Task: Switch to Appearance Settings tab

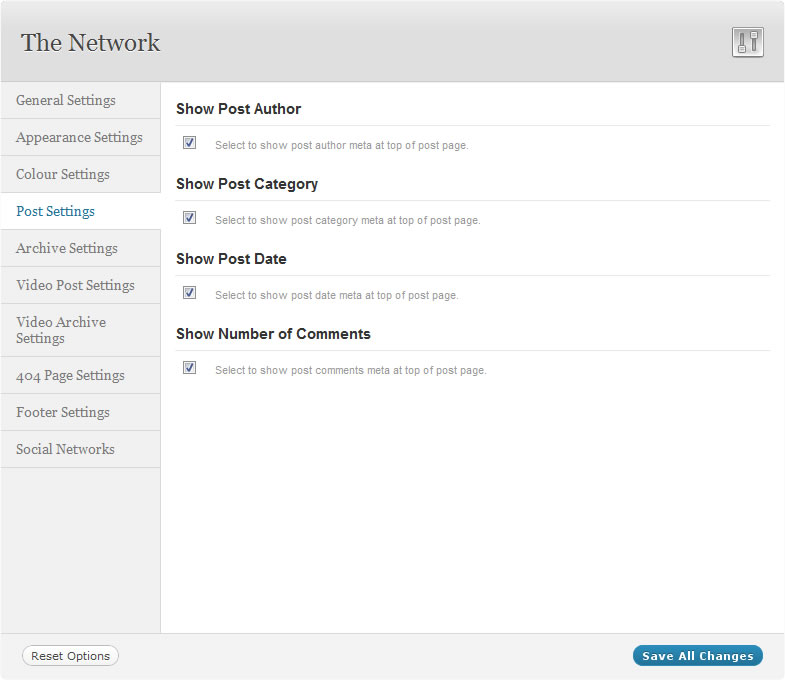Action: [x=79, y=137]
